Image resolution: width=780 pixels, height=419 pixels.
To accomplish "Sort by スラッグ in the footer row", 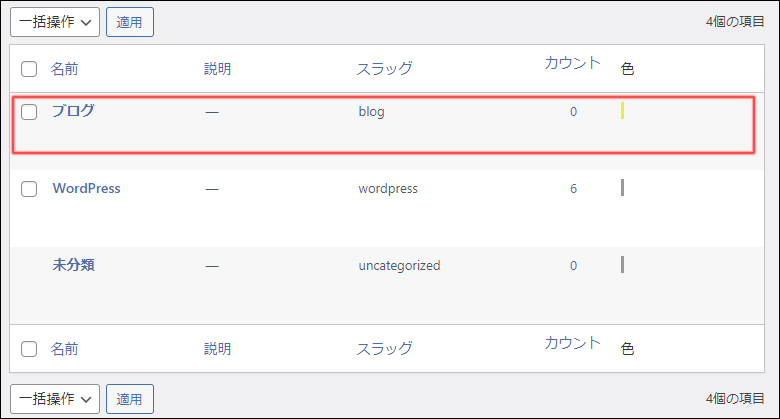I will coord(384,349).
